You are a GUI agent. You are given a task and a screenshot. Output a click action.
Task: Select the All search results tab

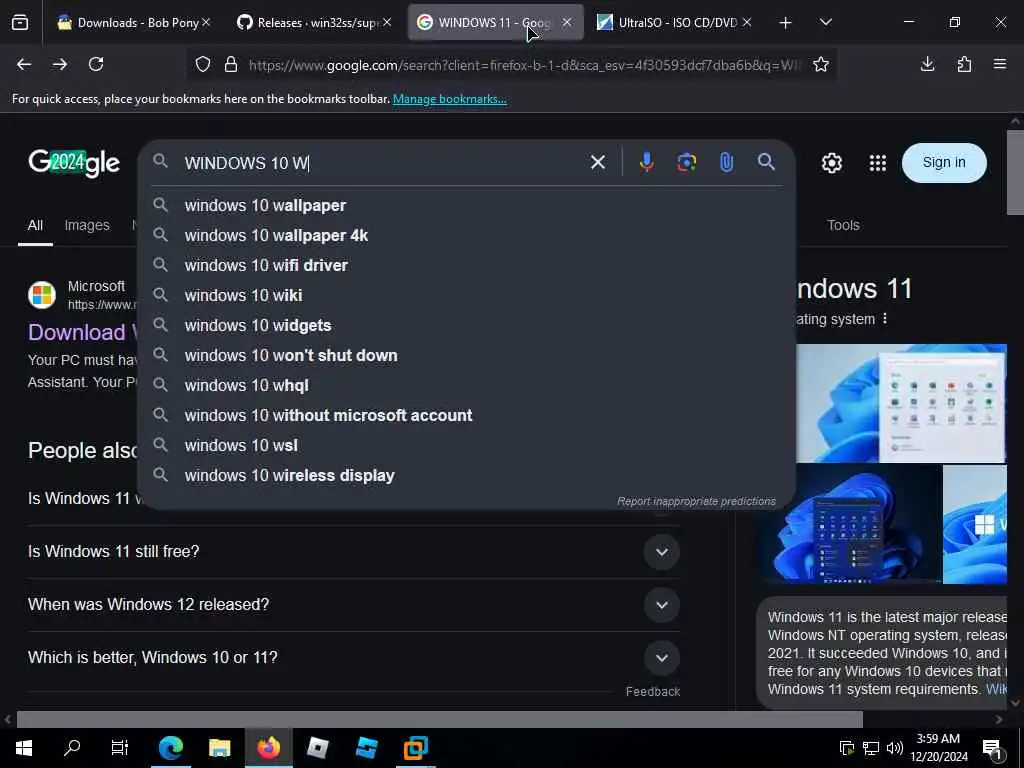coord(35,225)
